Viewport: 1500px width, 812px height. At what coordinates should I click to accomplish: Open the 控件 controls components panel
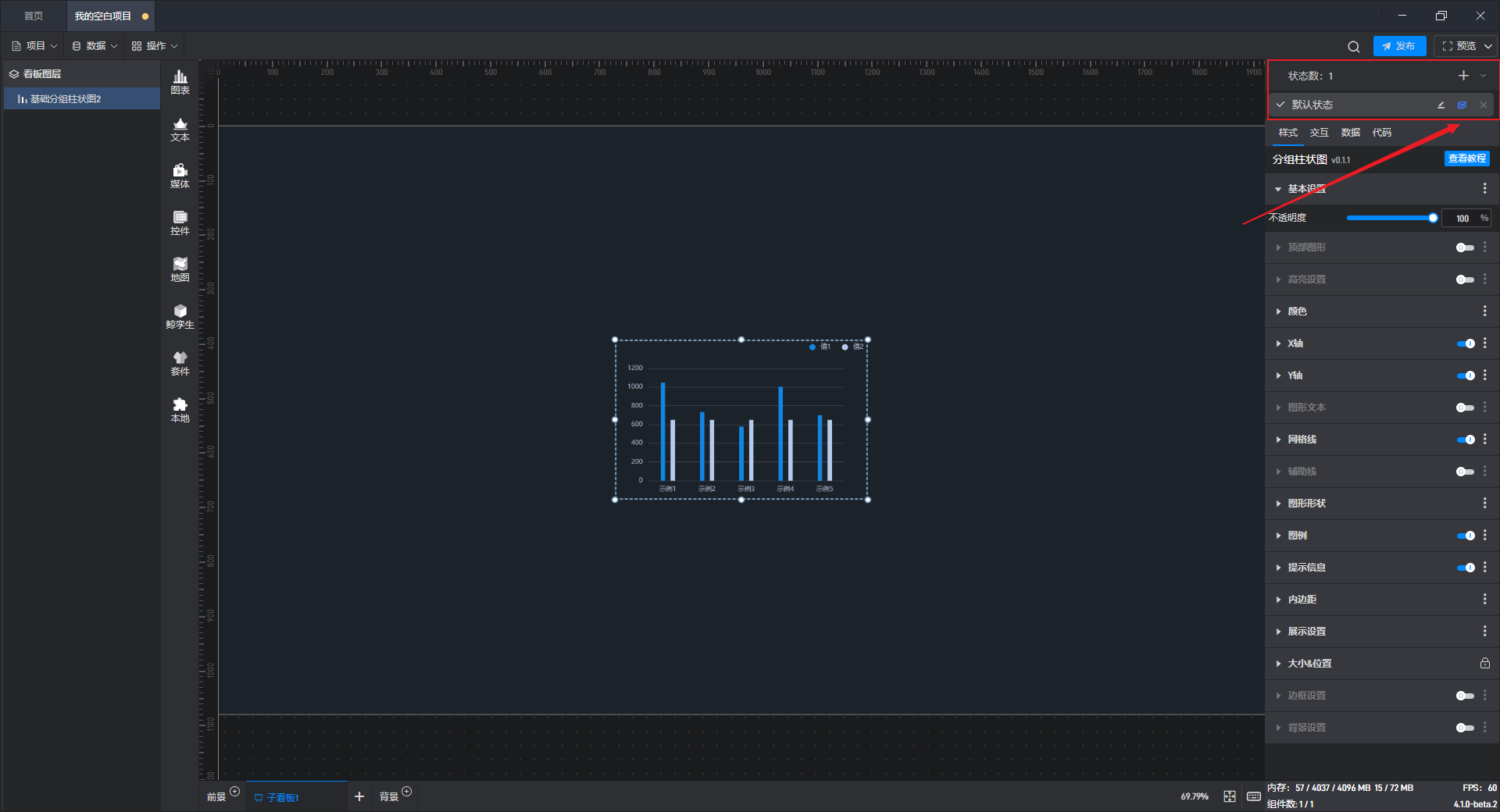click(x=180, y=223)
